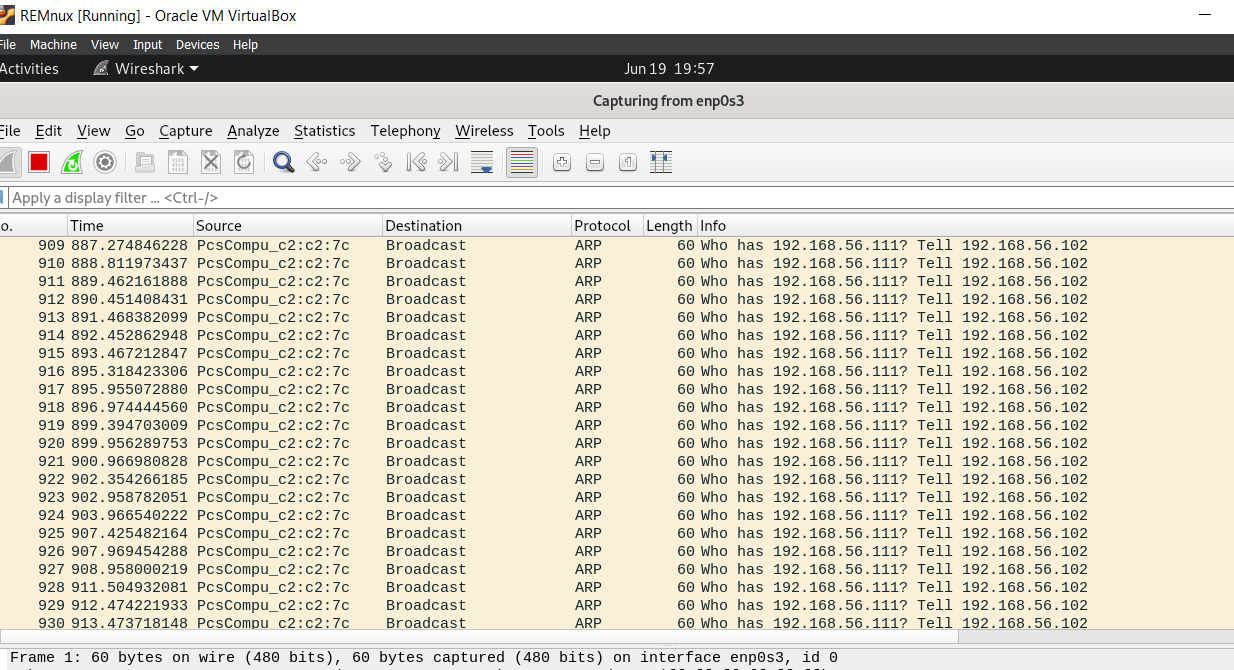Open VirtualBox top-bar Help menu
1234x670 pixels.
245,45
